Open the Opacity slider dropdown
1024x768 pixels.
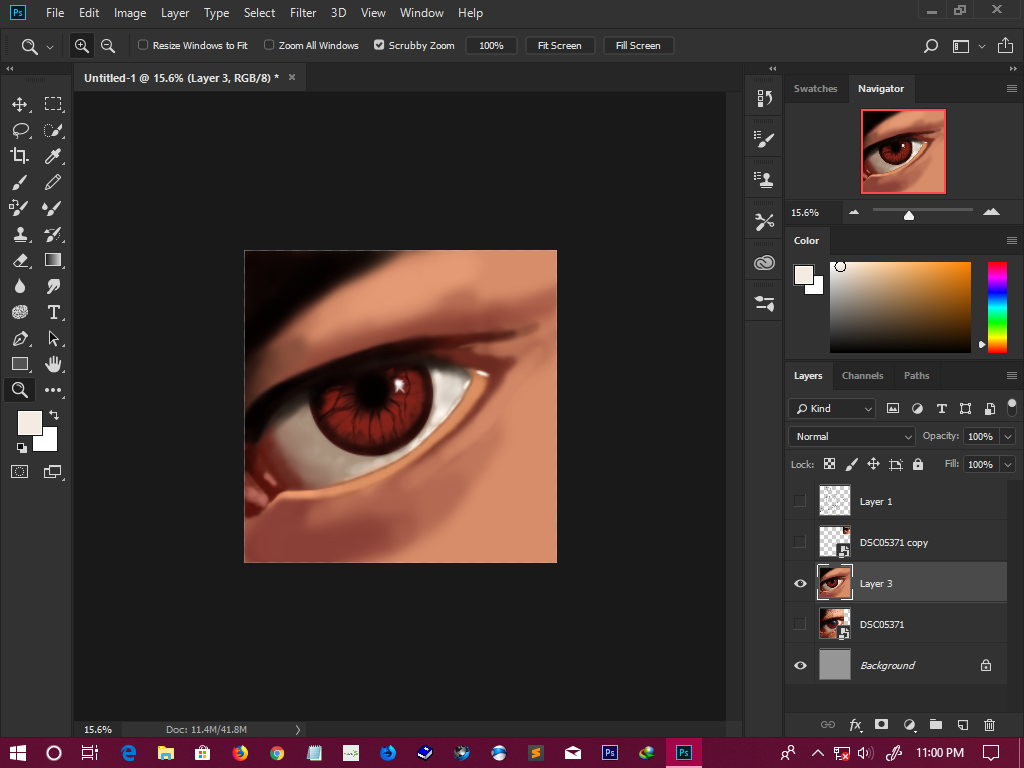click(x=1008, y=436)
